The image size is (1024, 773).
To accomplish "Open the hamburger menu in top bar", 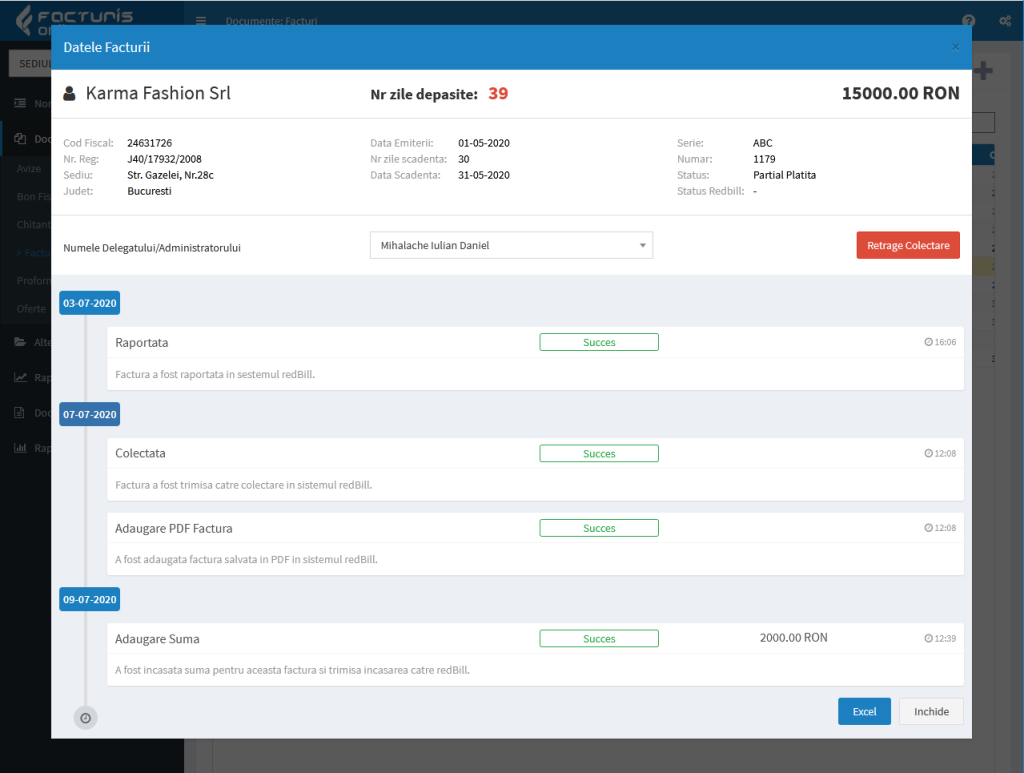I will 201,21.
